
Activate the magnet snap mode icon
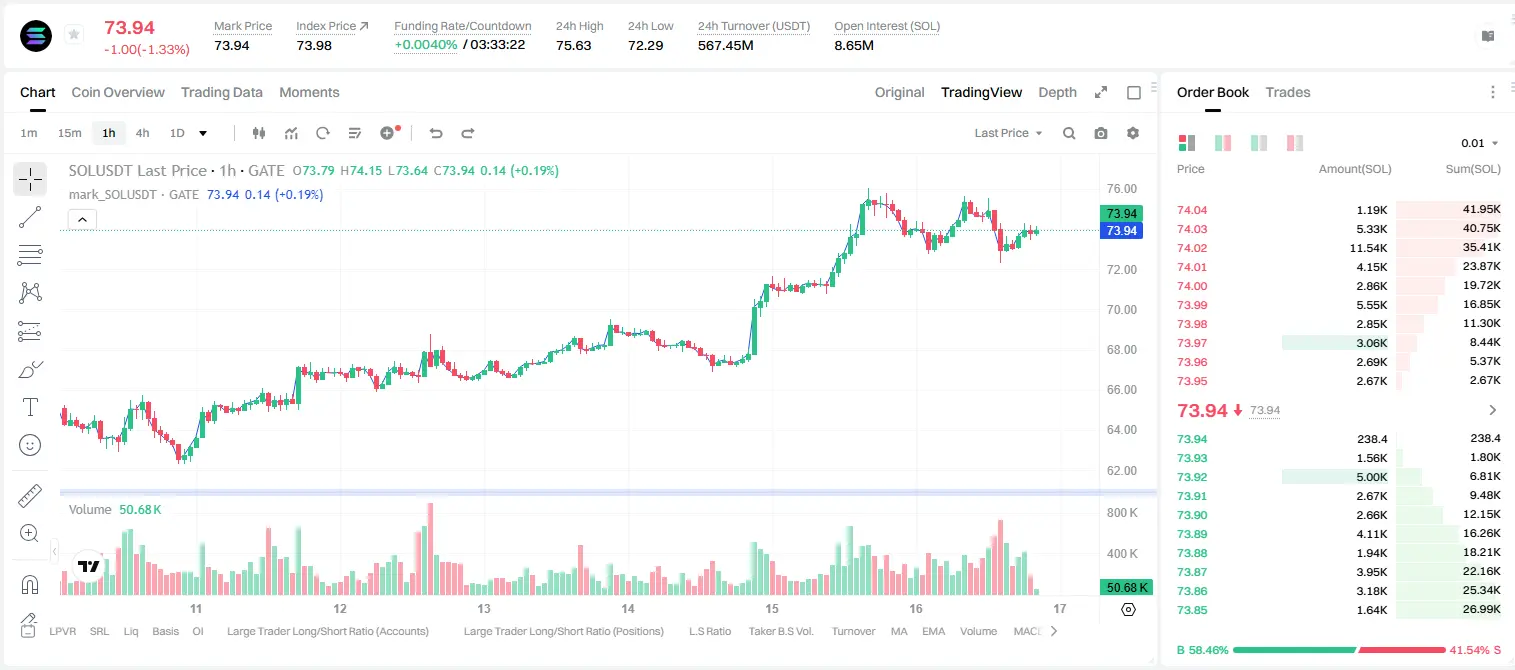click(30, 584)
